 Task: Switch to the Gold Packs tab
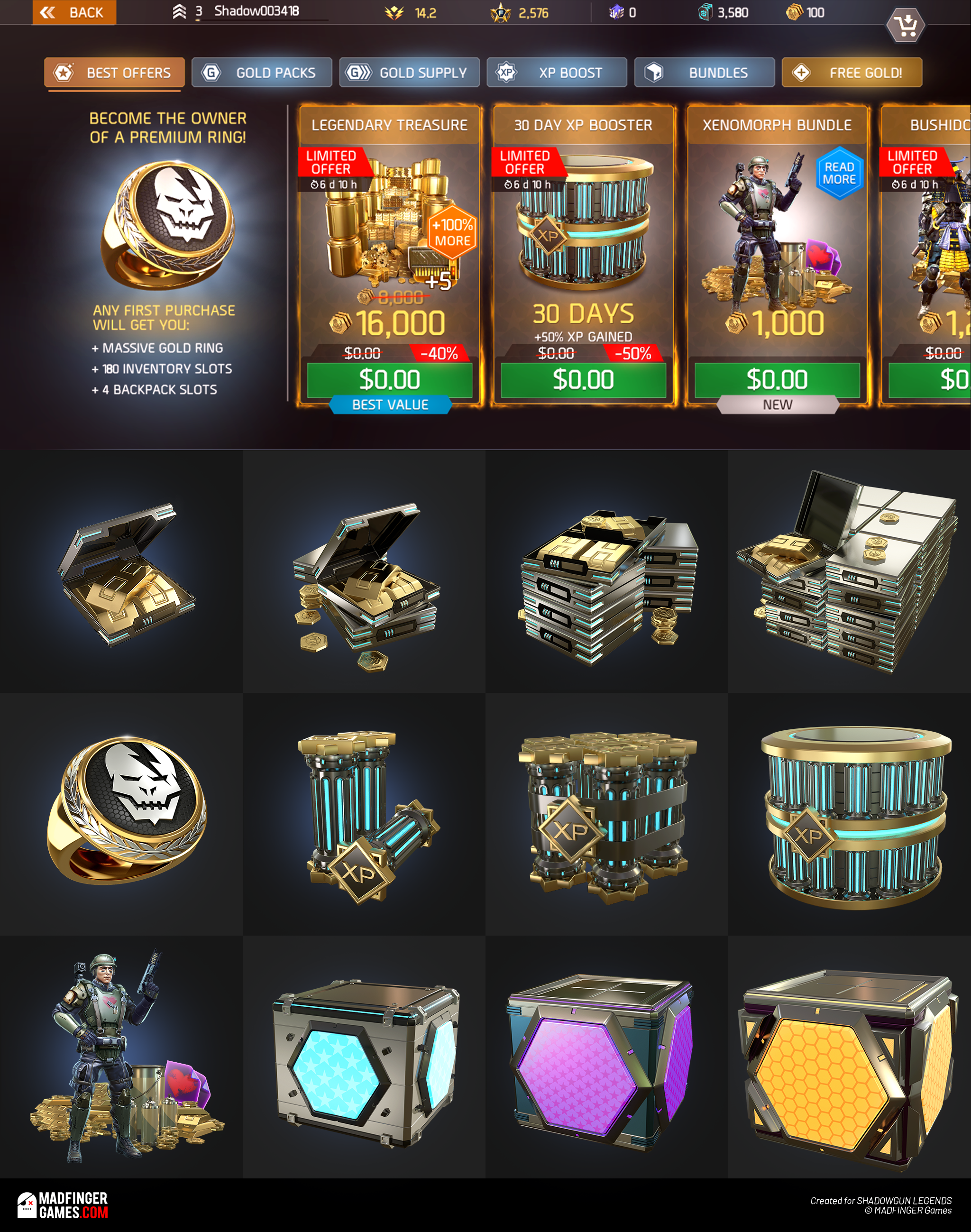click(x=262, y=73)
